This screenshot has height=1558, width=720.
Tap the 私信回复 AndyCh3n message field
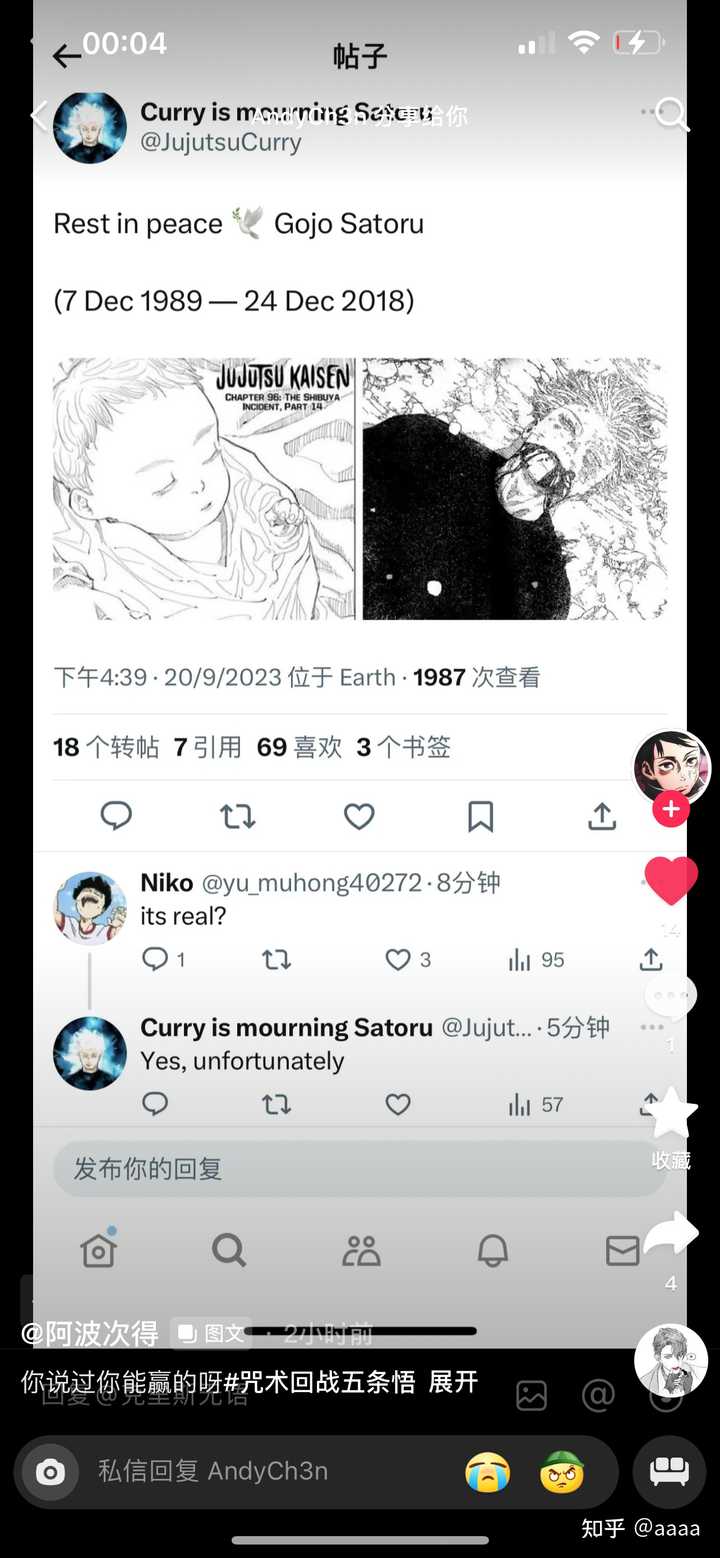[x=260, y=1471]
